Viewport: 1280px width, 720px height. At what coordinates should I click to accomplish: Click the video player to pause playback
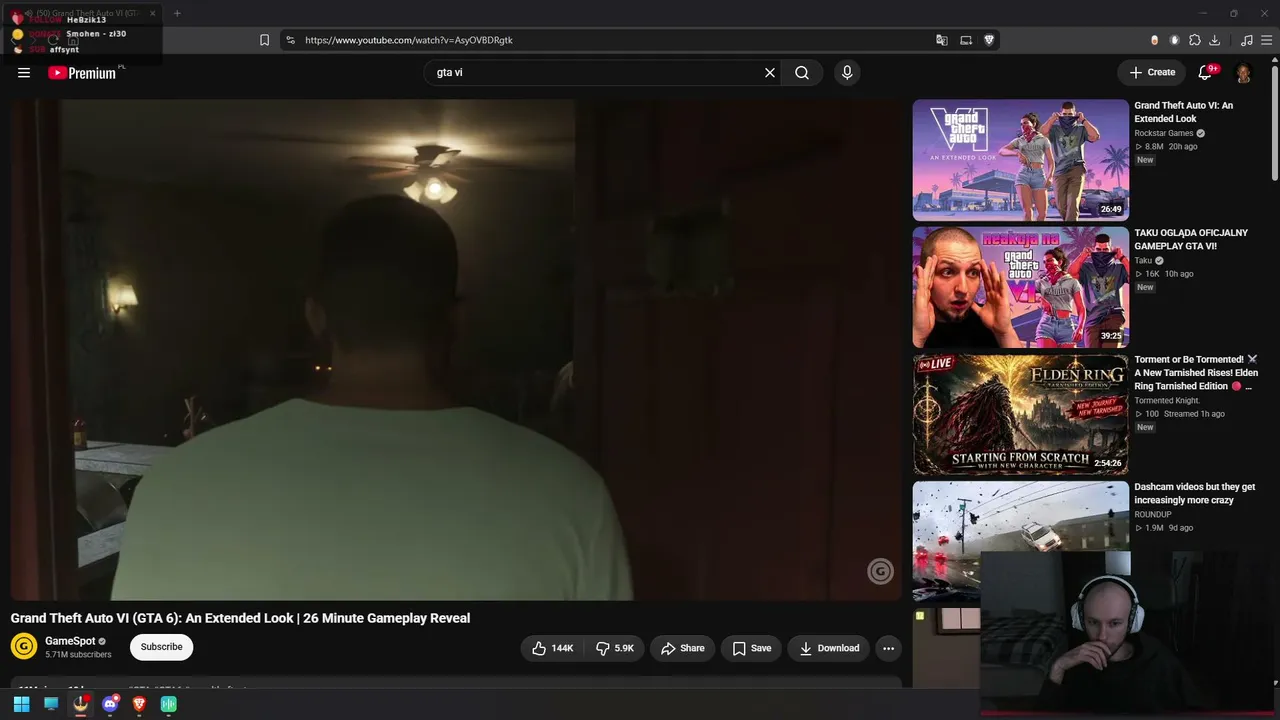pyautogui.click(x=456, y=349)
